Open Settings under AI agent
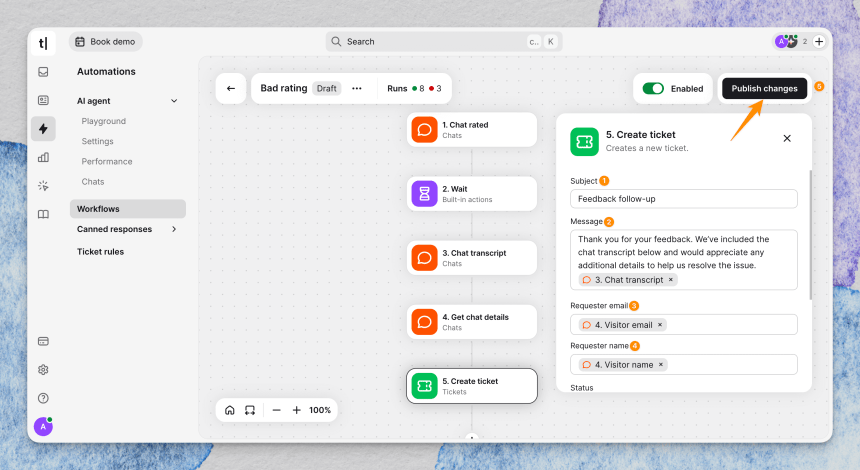860x470 pixels. point(98,141)
